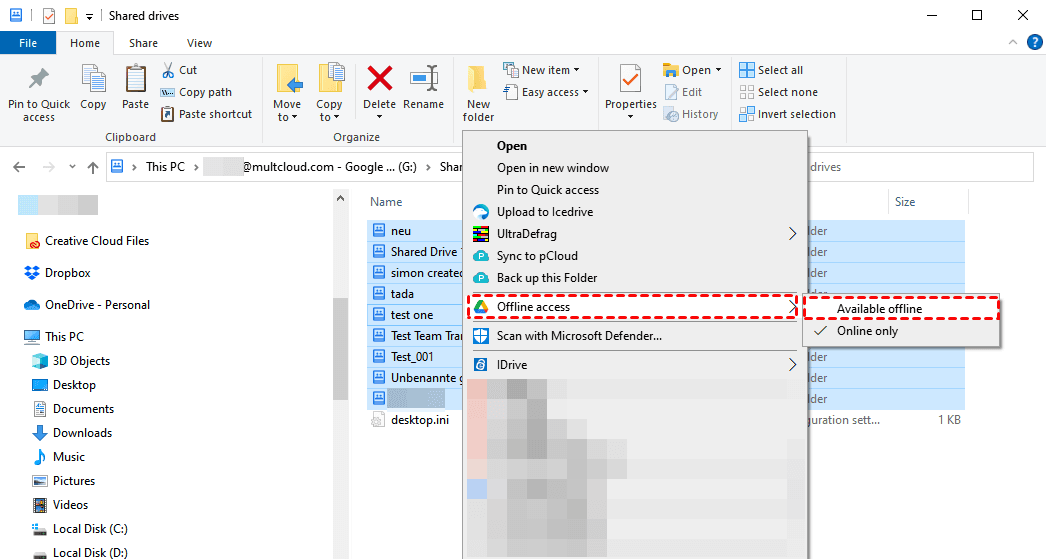This screenshot has width=1047, height=559.
Task: Open Documents in the navigation pane
Action: point(73,409)
